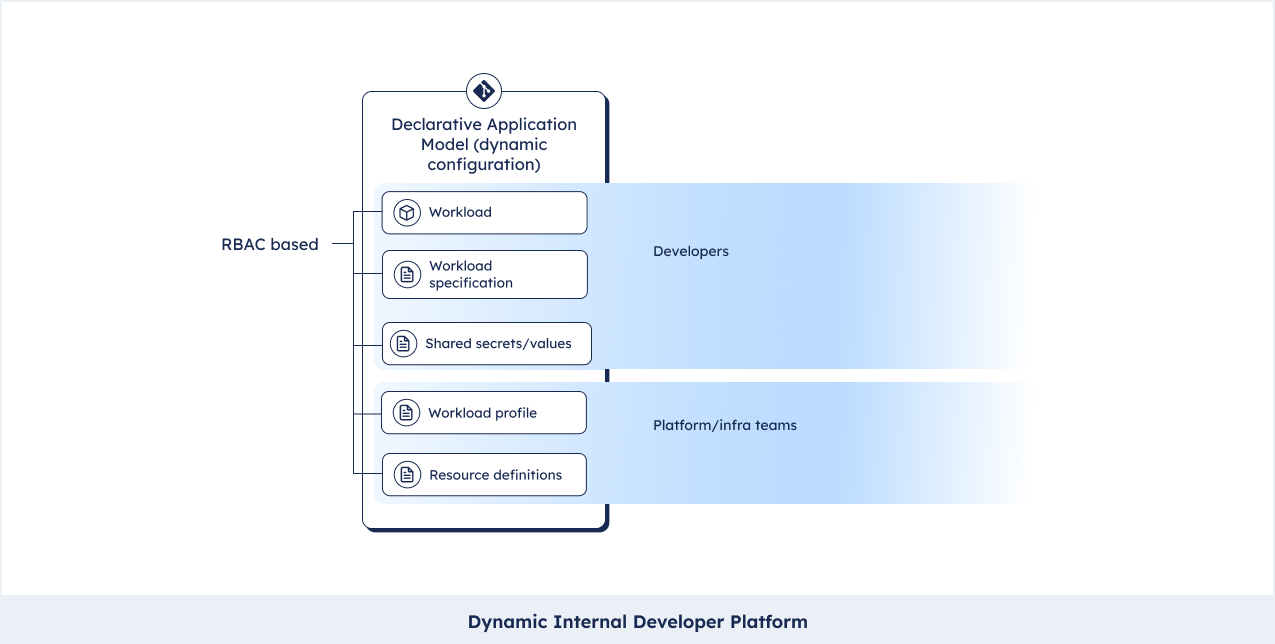Select the Resource definitions label

click(x=495, y=475)
